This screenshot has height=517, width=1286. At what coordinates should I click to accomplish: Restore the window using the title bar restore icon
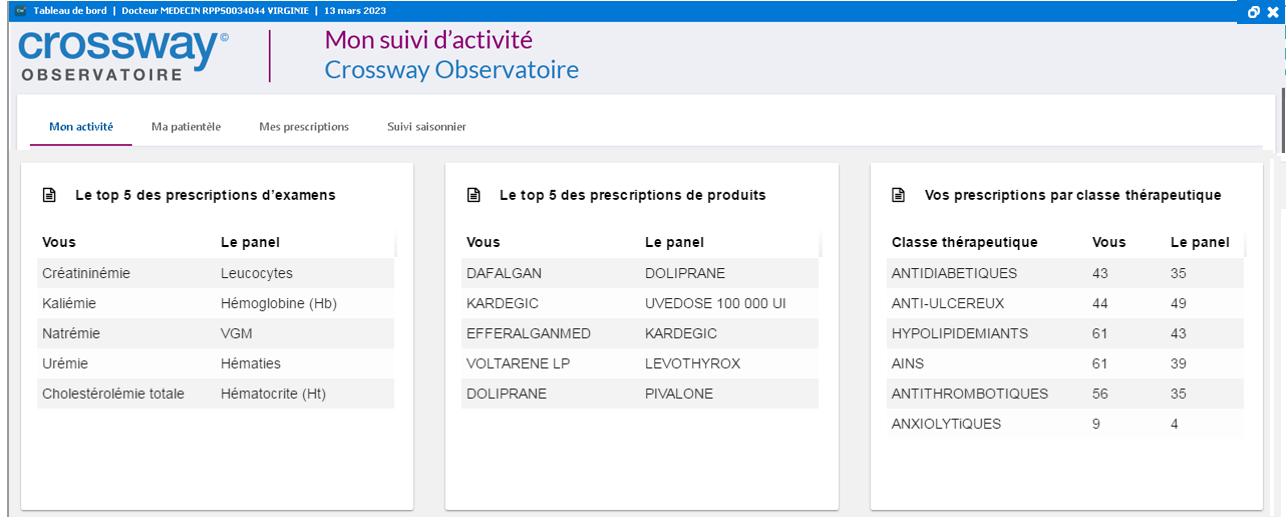click(1254, 12)
